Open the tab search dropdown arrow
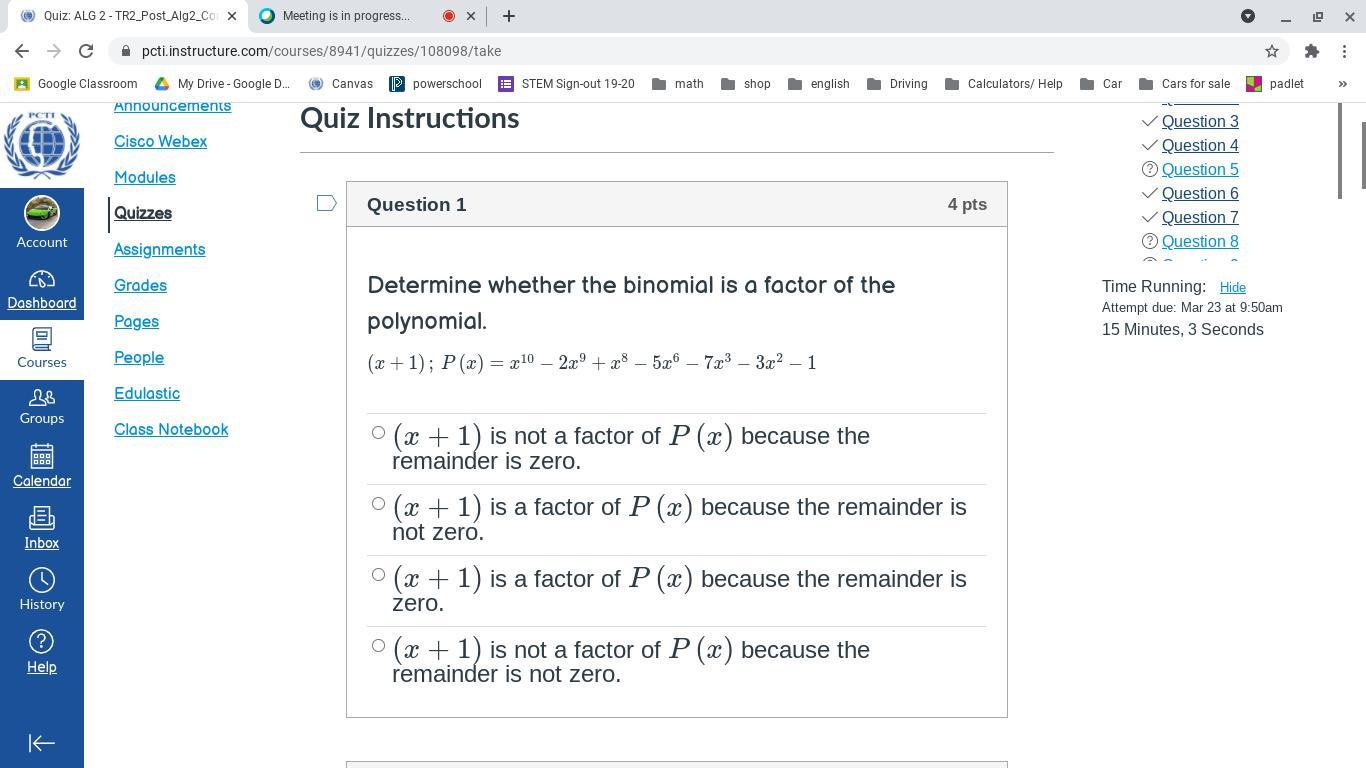1366x768 pixels. click(x=1248, y=16)
